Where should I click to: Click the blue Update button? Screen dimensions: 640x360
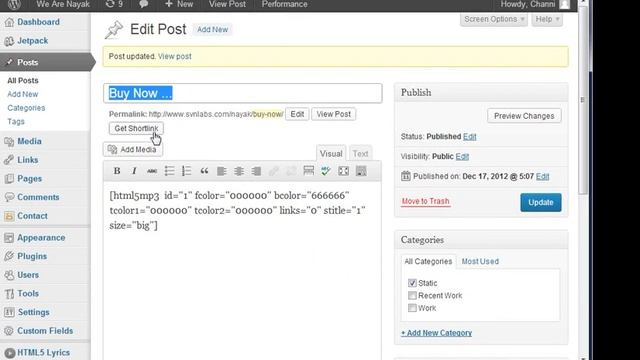click(x=541, y=202)
